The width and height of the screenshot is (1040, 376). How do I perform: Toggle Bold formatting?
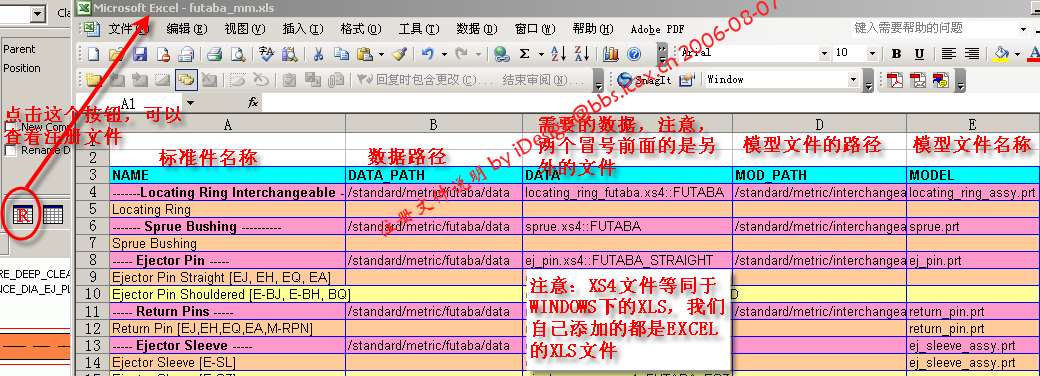896,54
